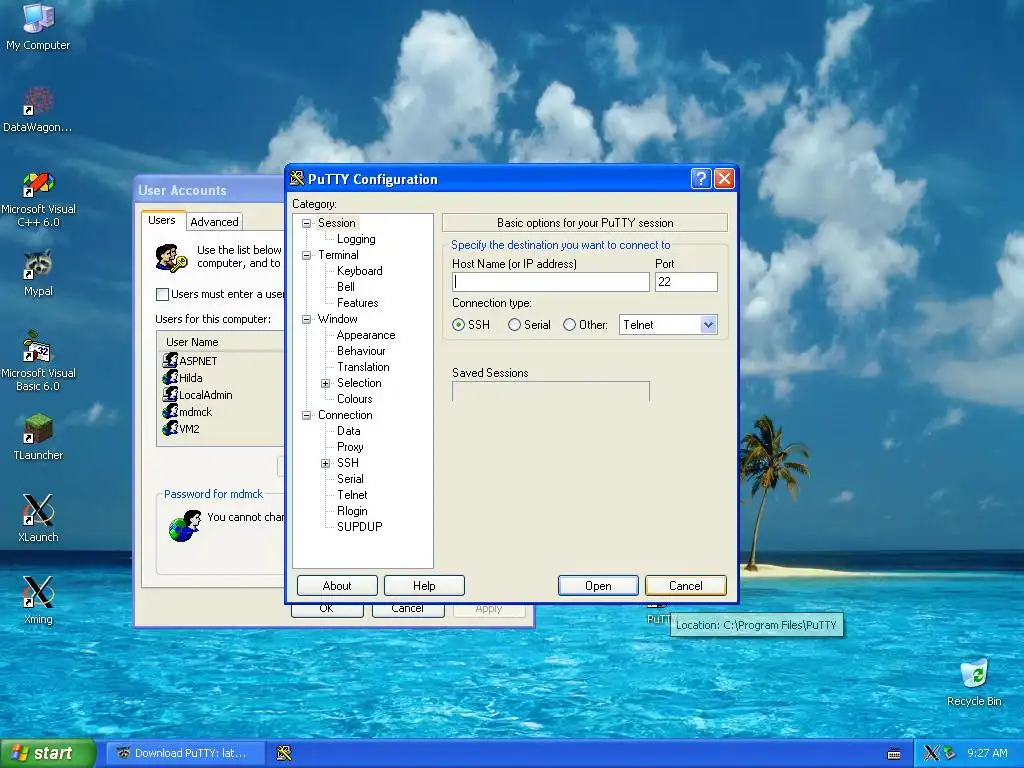1024x768 pixels.
Task: Select Behaviour category in the tree
Action: 361,351
